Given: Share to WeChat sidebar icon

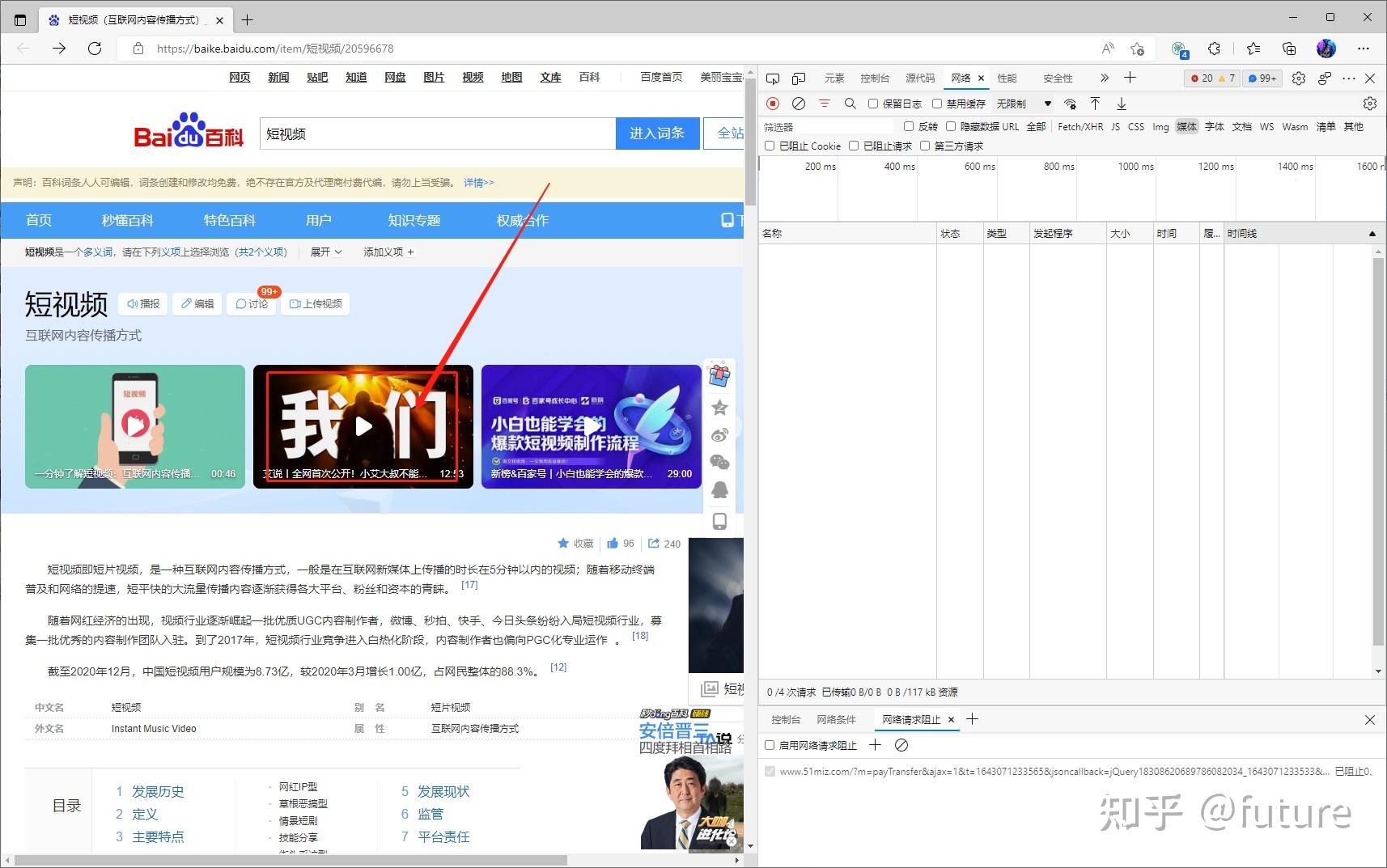Looking at the screenshot, I should [719, 462].
